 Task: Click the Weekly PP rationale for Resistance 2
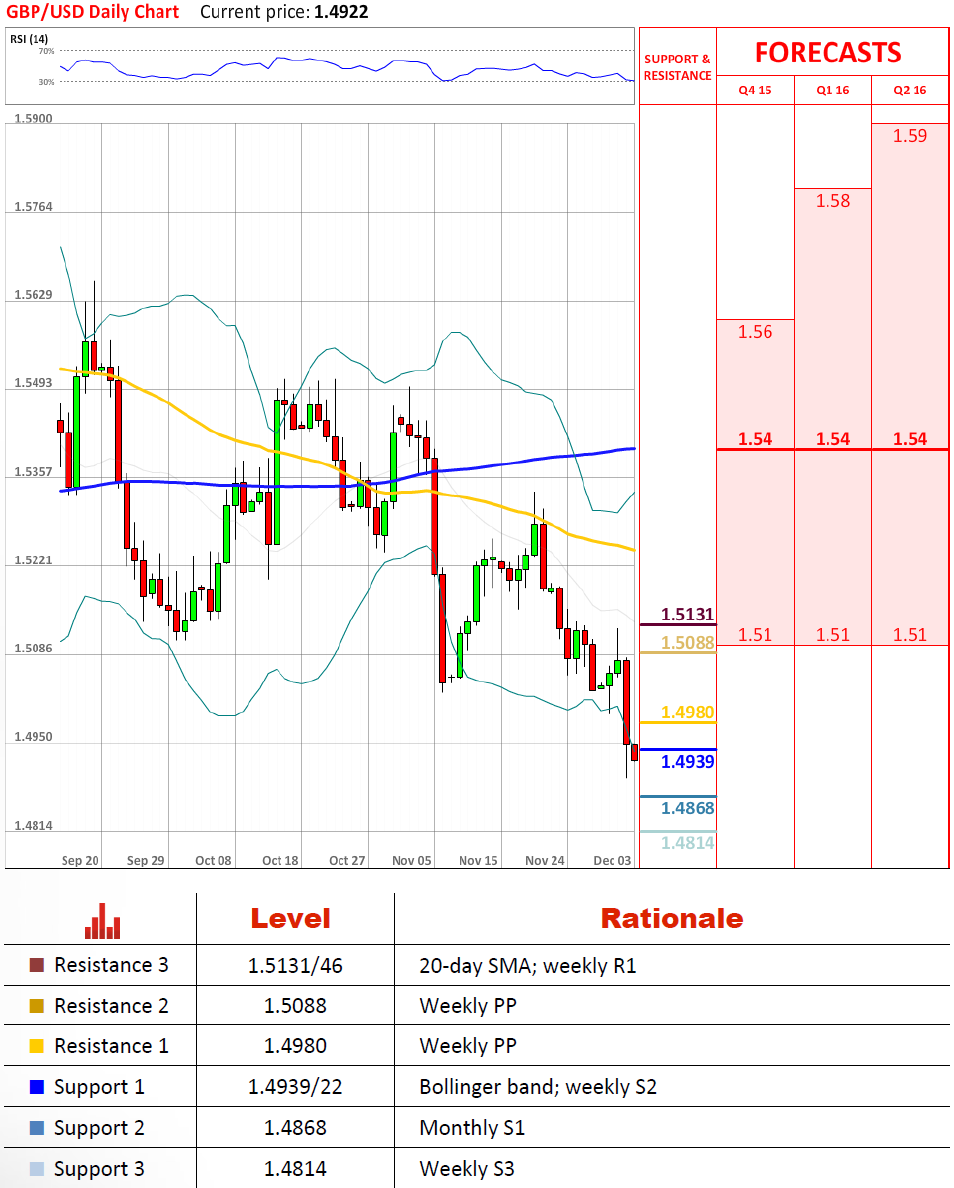(468, 1006)
